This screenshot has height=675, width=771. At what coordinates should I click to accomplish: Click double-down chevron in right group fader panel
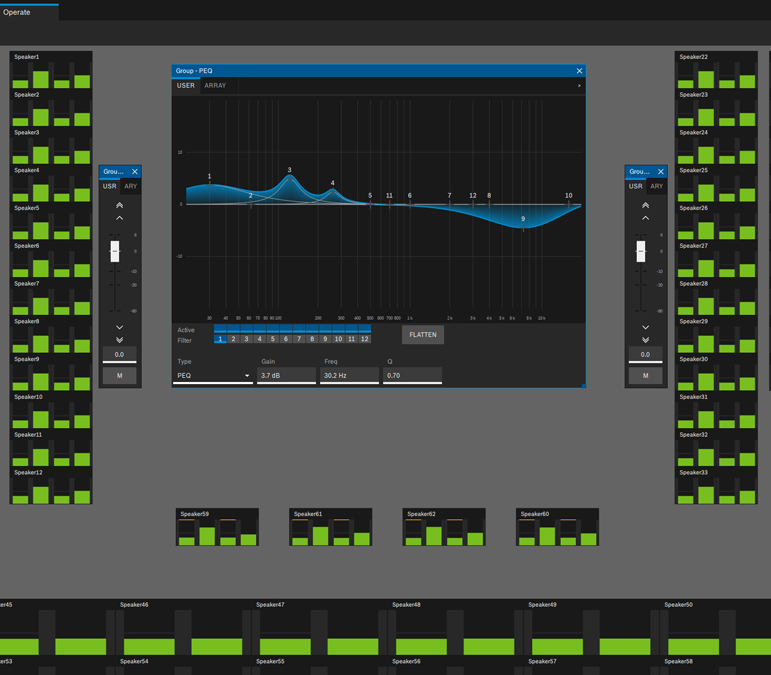[645, 340]
